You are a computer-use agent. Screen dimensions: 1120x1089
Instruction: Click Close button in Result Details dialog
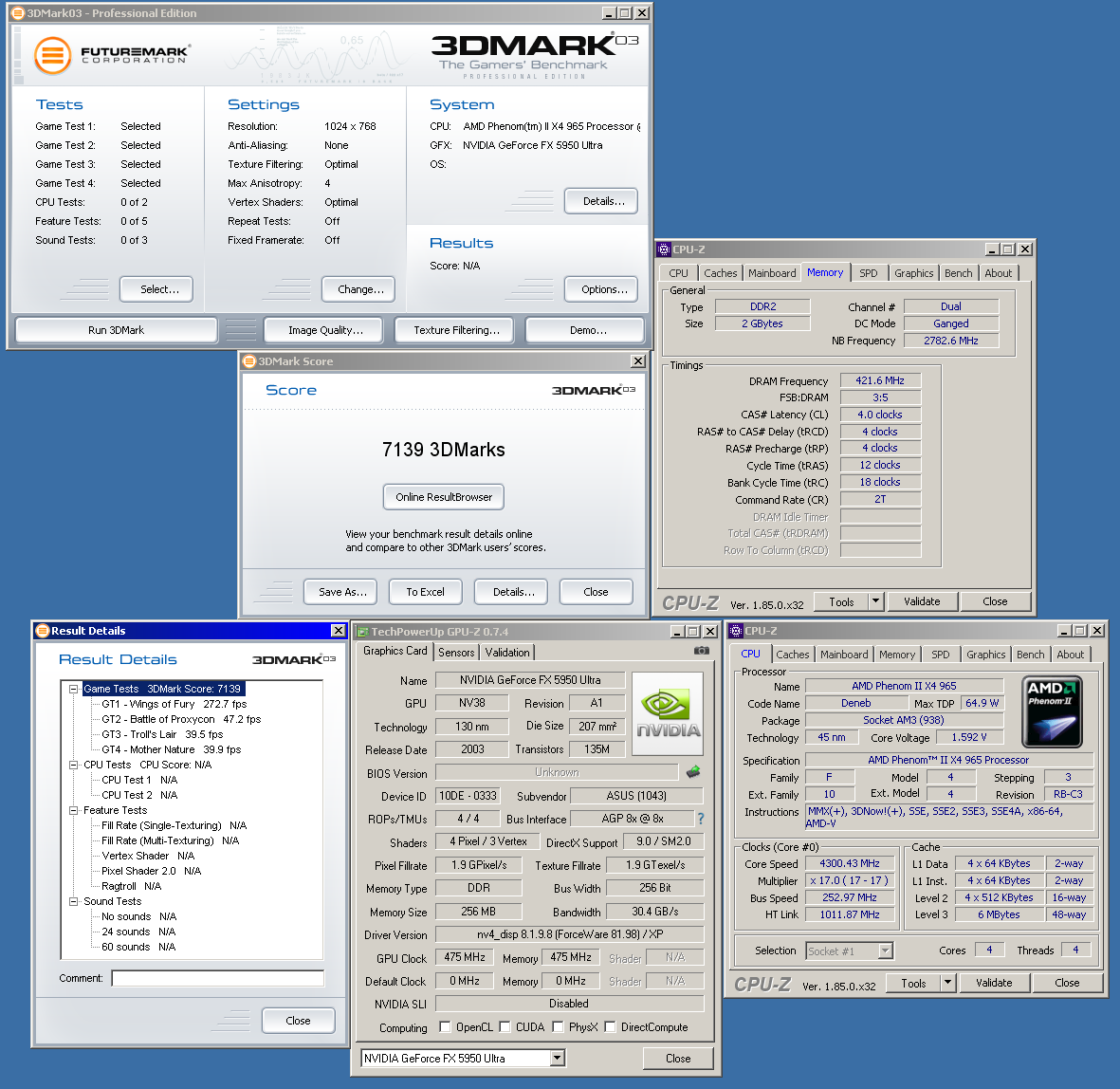coord(299,1021)
